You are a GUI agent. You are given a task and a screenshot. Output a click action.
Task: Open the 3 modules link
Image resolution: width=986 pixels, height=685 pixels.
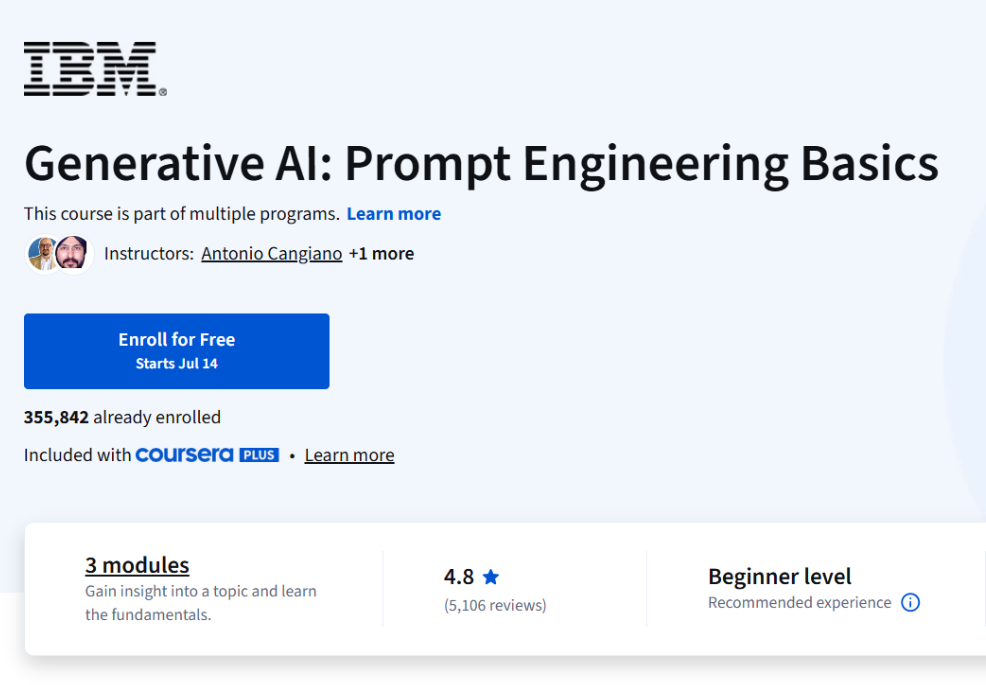click(x=136, y=565)
